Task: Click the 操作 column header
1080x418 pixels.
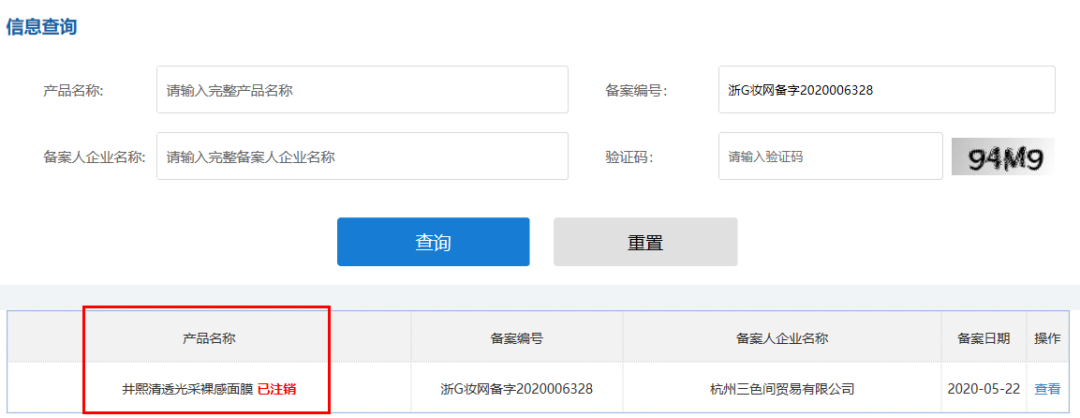Action: coord(1047,338)
